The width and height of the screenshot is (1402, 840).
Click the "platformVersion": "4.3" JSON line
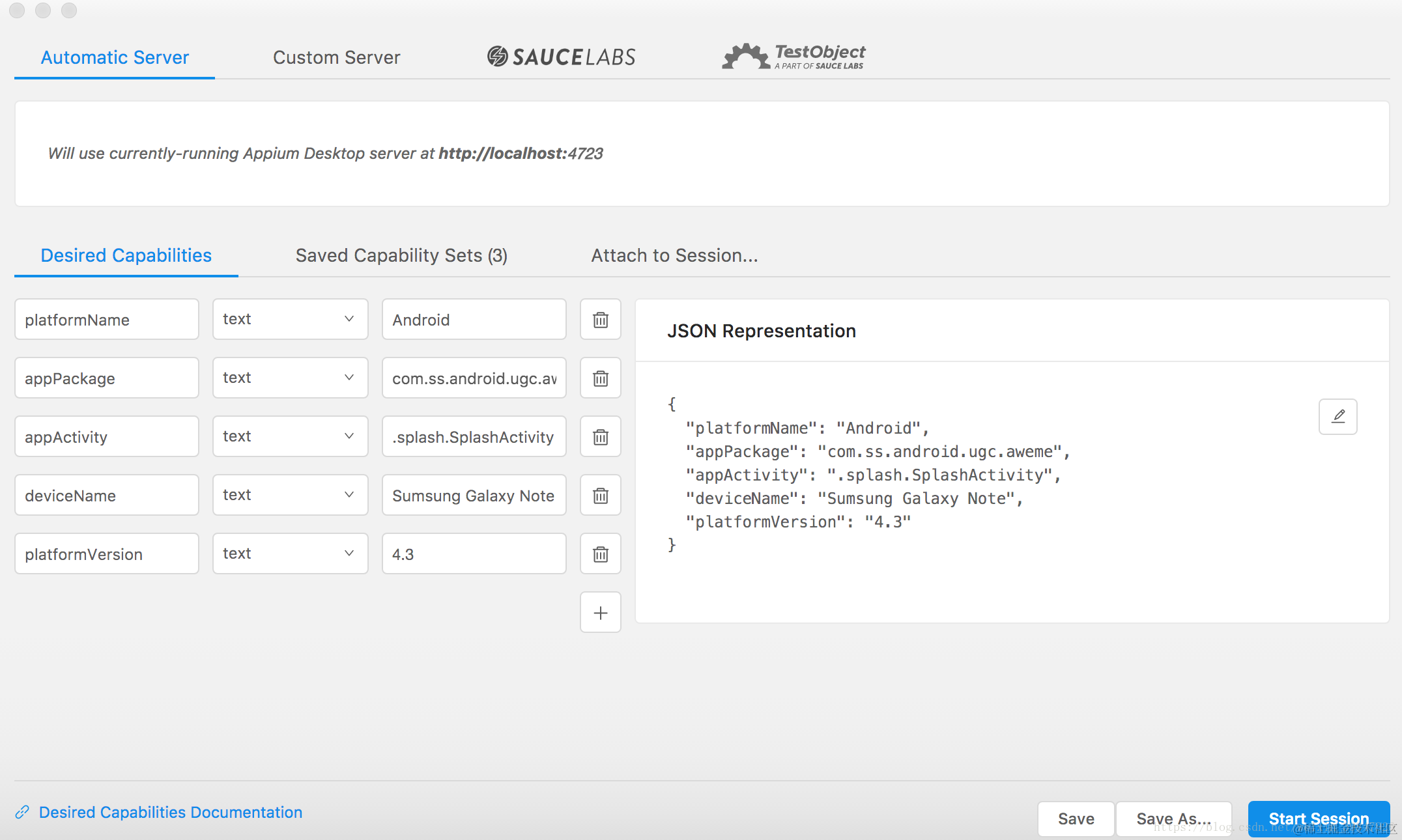click(x=798, y=522)
